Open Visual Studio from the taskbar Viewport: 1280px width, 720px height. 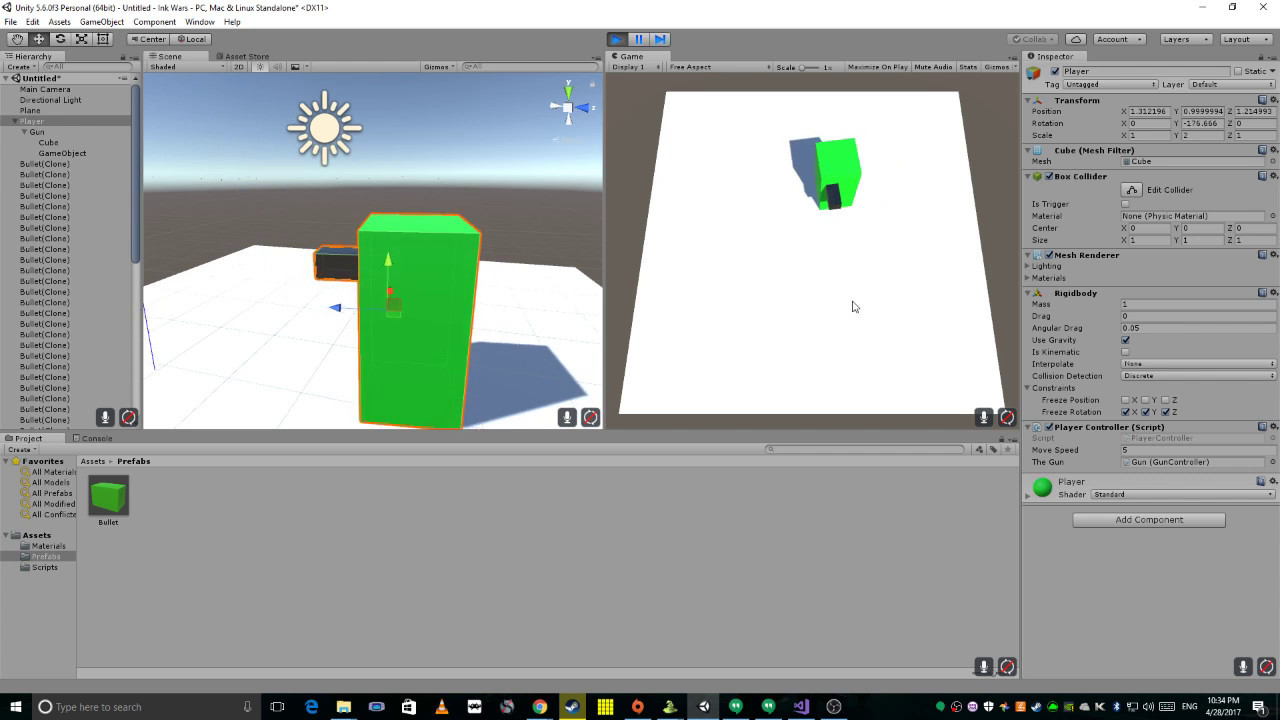click(x=801, y=707)
